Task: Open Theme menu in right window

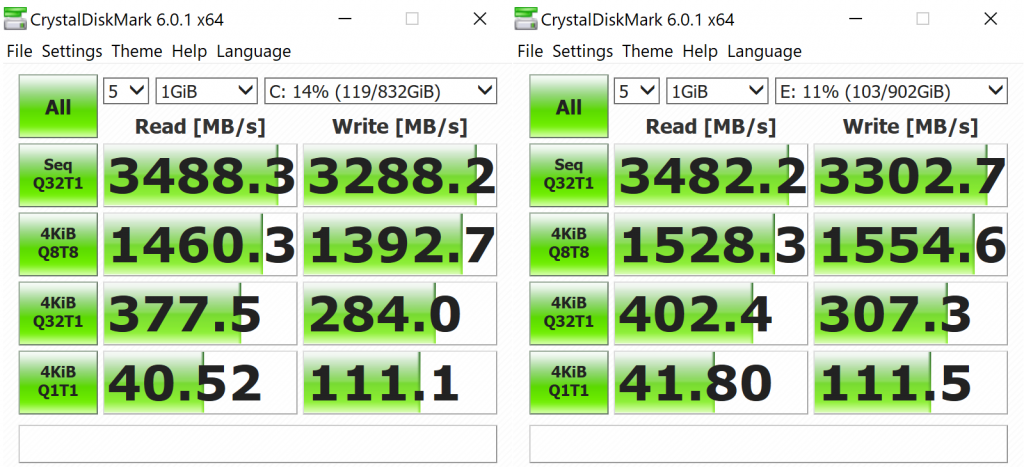Action: pyautogui.click(x=648, y=51)
